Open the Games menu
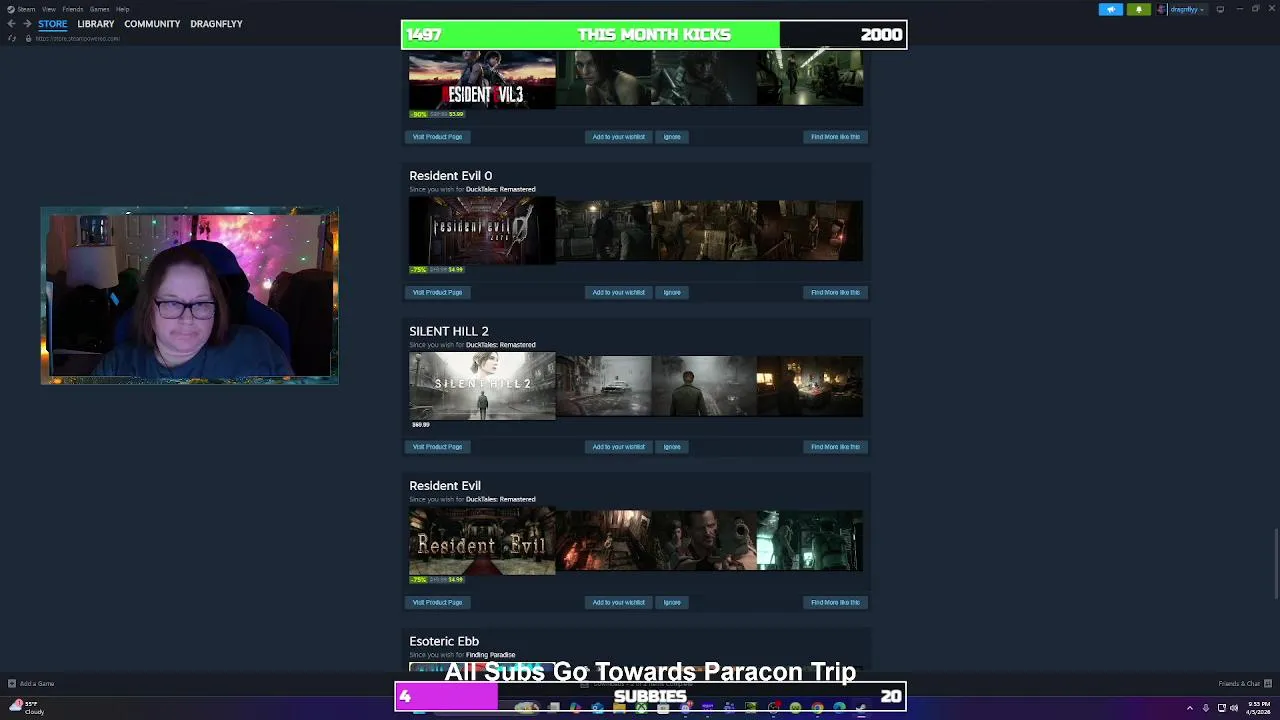Viewport: 1280px width, 720px height. pos(99,9)
